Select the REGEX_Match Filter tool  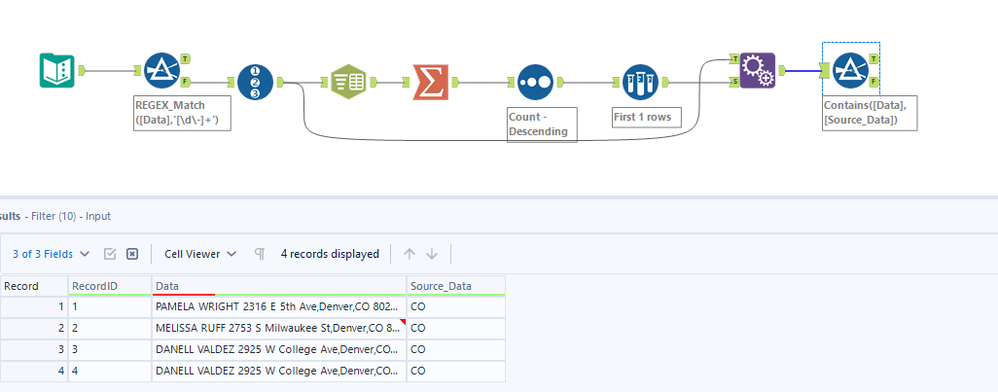point(162,70)
